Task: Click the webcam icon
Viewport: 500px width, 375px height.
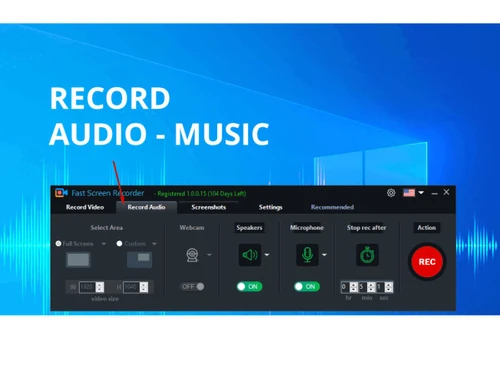Action: 192,255
